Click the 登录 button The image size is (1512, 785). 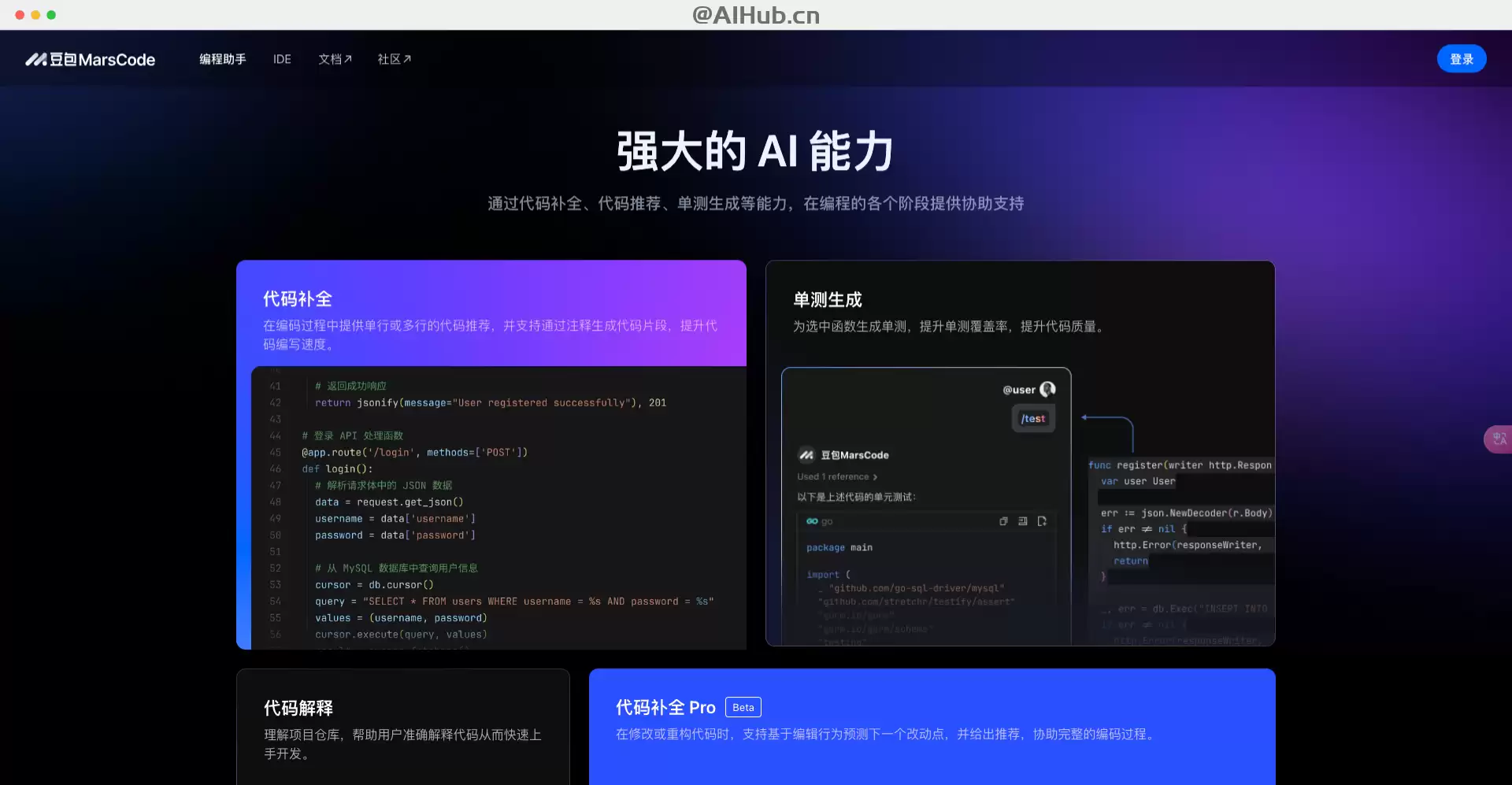pos(1462,58)
